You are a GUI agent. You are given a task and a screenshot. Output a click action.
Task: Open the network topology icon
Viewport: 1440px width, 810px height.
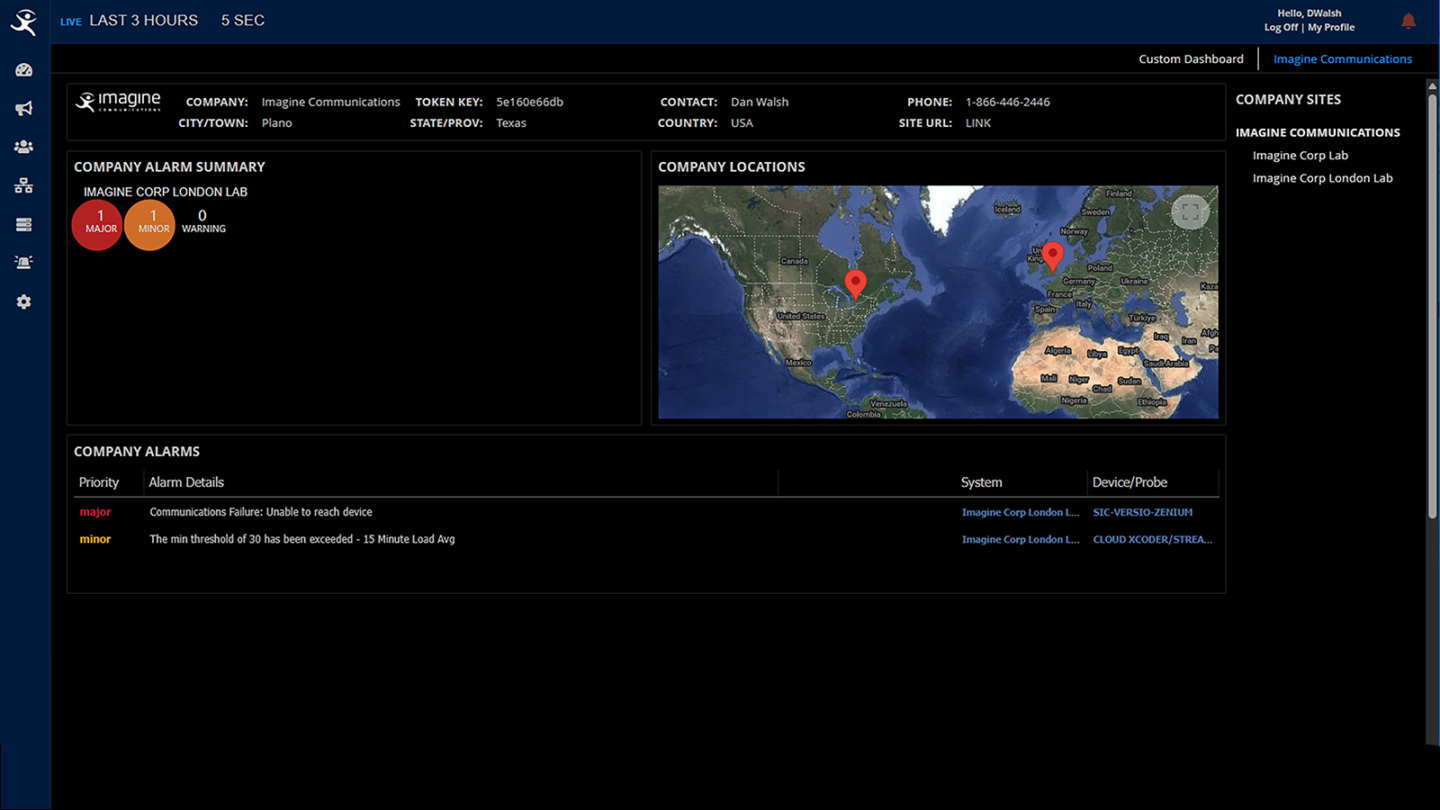(x=24, y=186)
